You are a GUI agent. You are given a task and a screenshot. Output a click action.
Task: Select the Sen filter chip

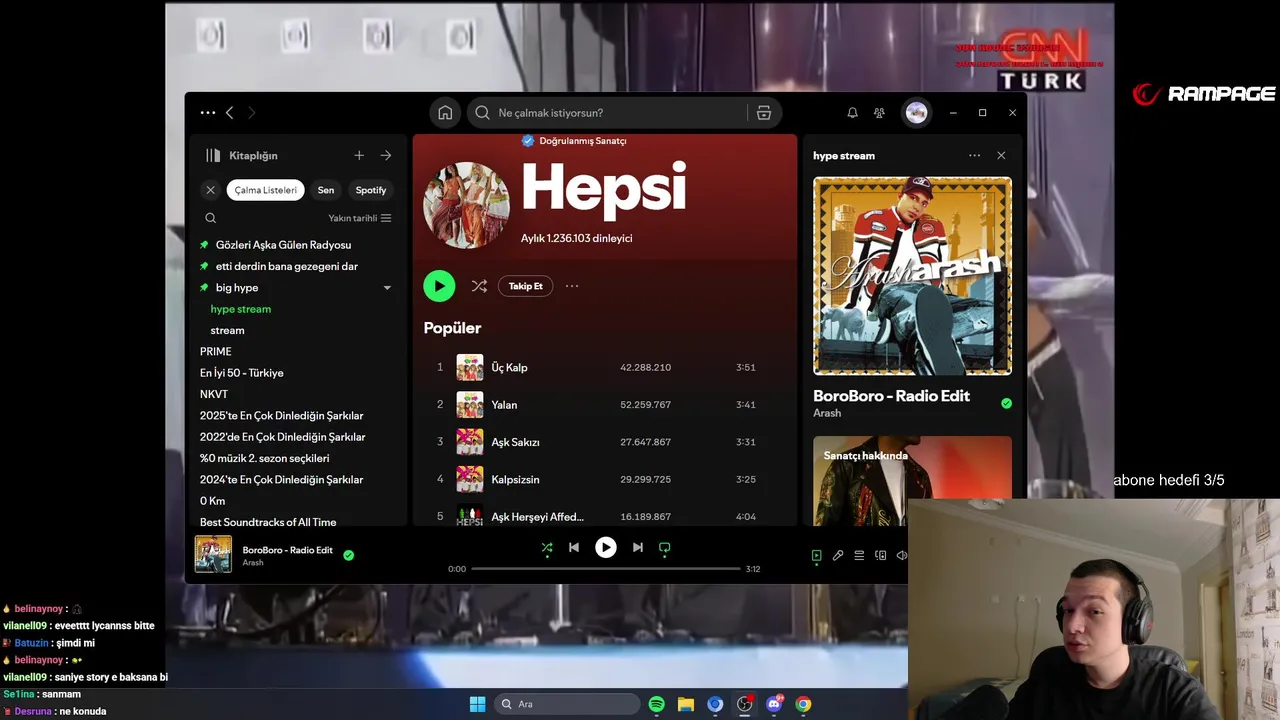326,190
